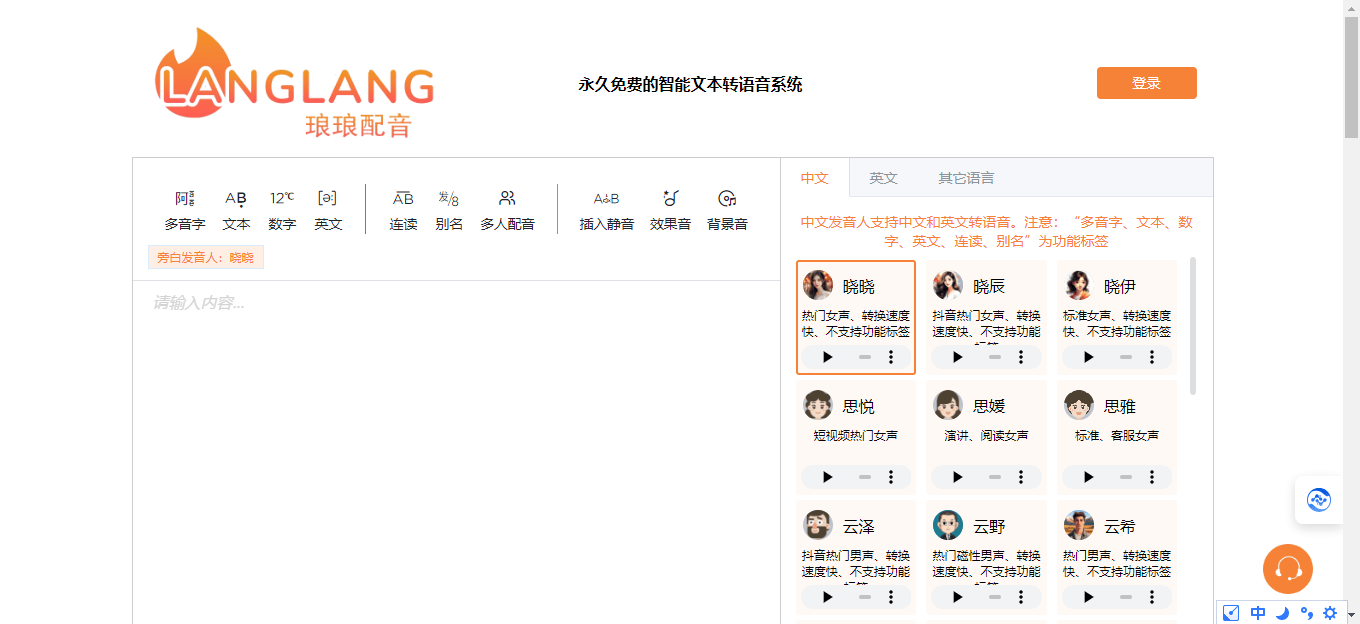Screen dimensions: 1360x624
Task: Click the 旁白发音人：晓晓 narrator tag
Action: tap(205, 258)
